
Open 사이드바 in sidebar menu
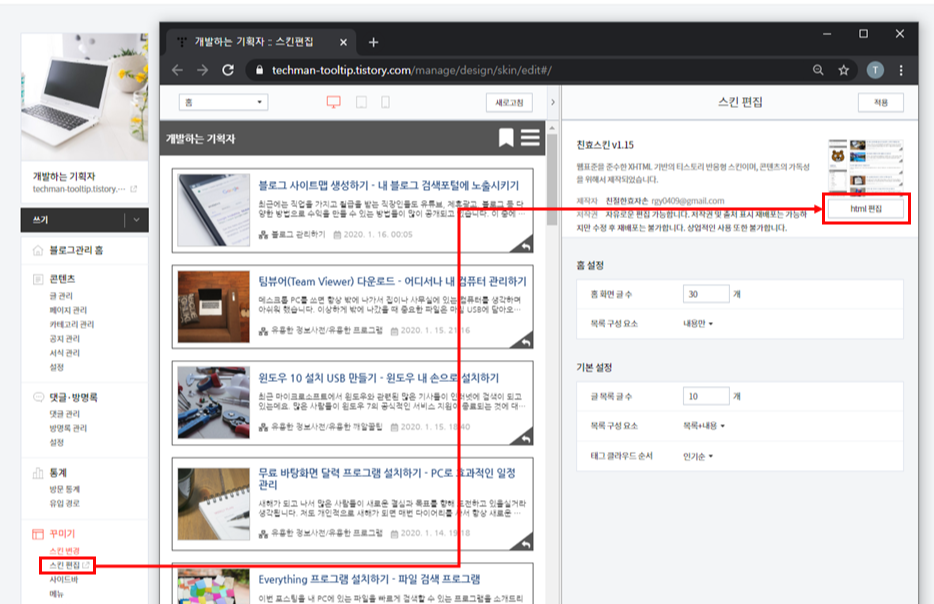point(63,580)
